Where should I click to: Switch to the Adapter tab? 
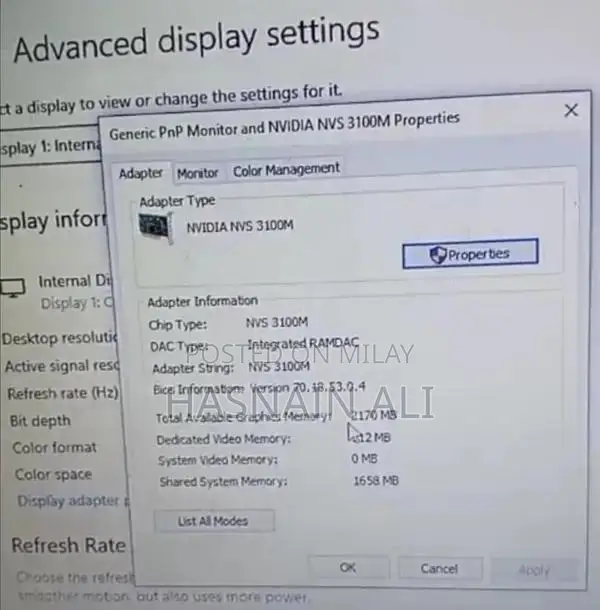tap(140, 173)
